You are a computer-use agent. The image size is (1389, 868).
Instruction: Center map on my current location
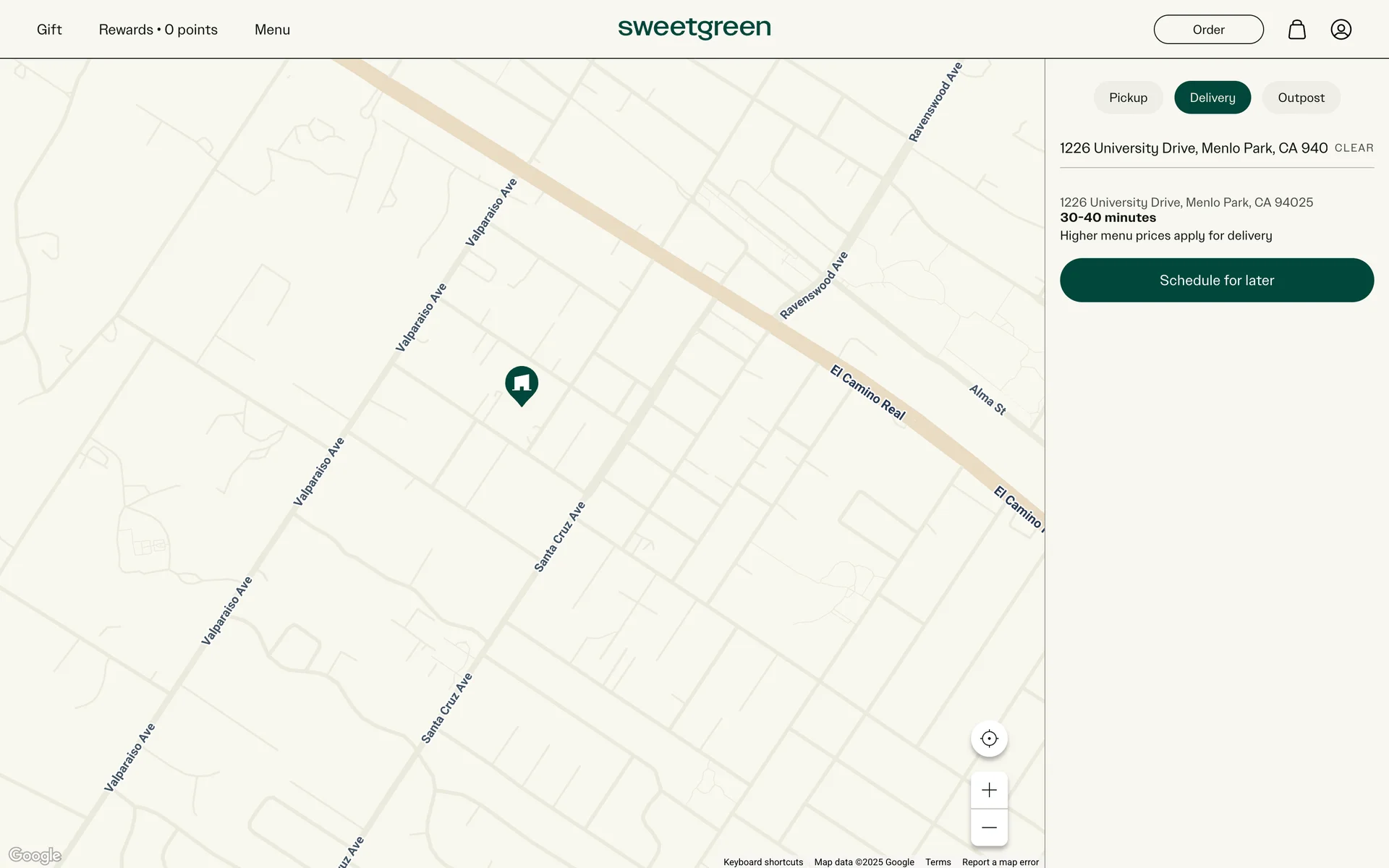(x=989, y=739)
